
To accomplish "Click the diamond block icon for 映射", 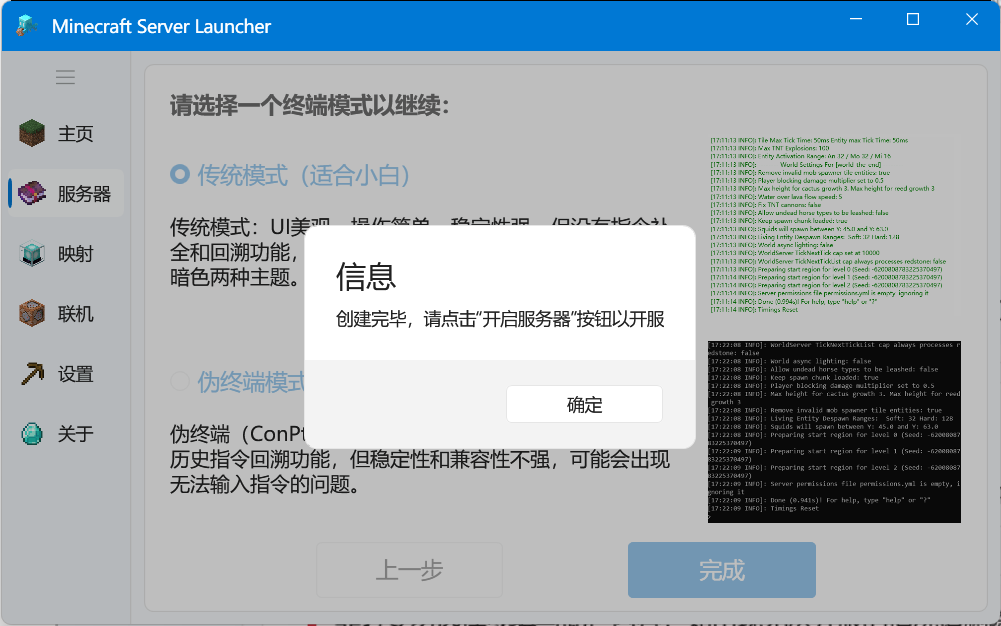I will tap(32, 253).
